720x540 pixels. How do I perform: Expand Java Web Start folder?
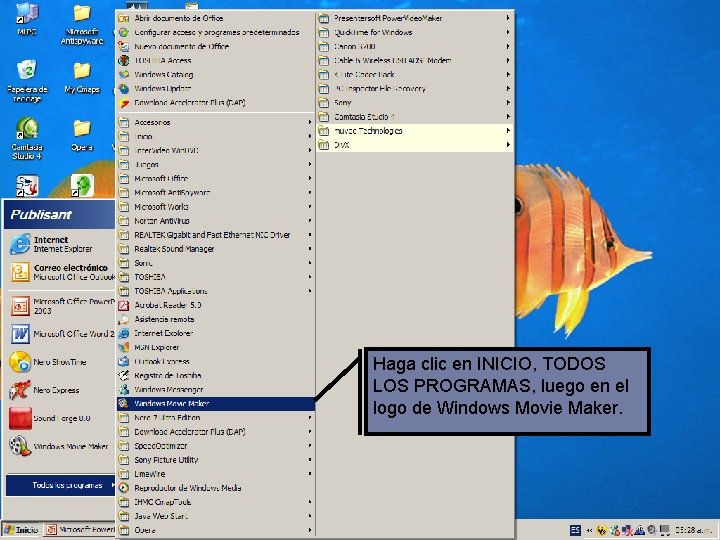[x=216, y=516]
